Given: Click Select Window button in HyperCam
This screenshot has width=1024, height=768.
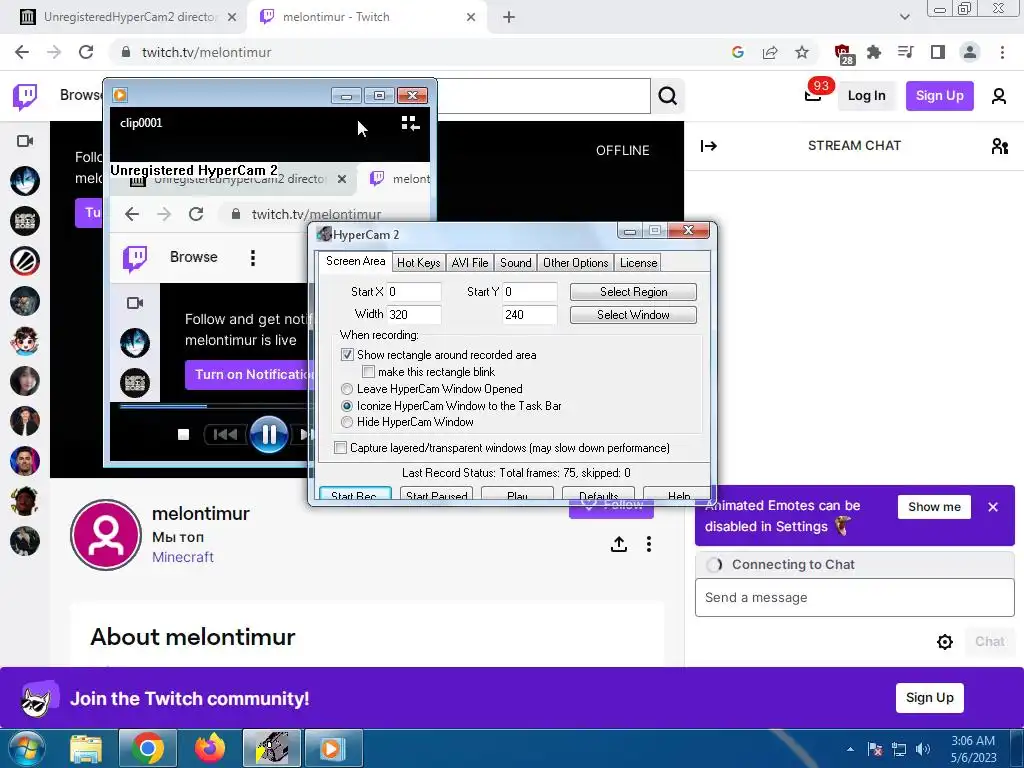Looking at the screenshot, I should [633, 315].
